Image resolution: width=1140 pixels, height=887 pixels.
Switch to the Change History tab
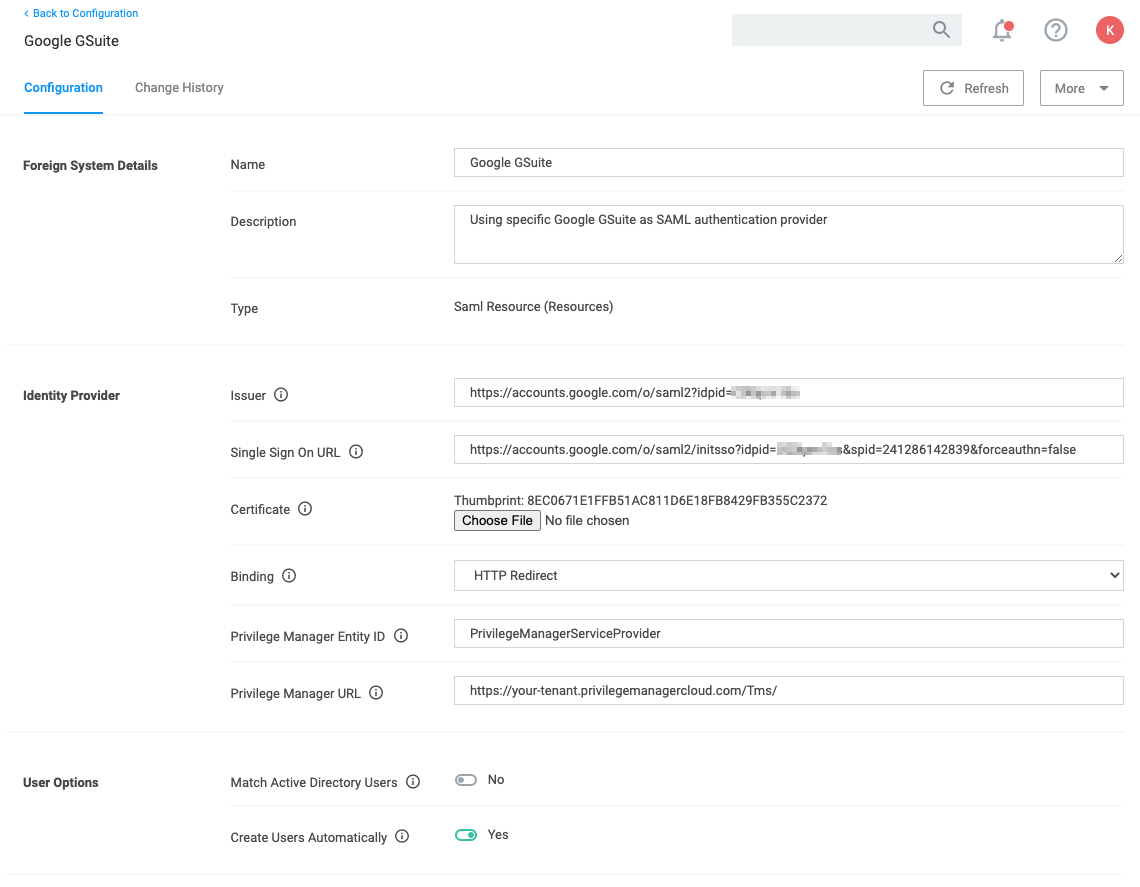click(179, 88)
